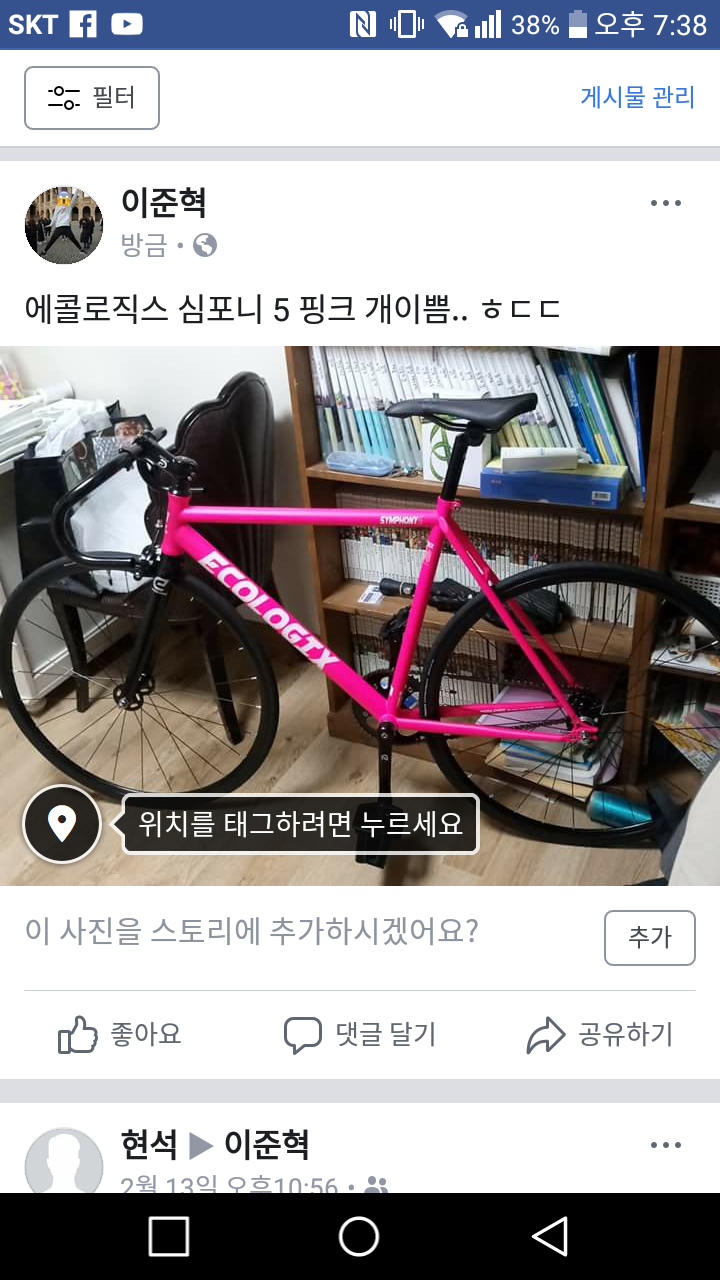Tap the Android back navigation triangle
Viewport: 720px width, 1280px height.
550,1236
